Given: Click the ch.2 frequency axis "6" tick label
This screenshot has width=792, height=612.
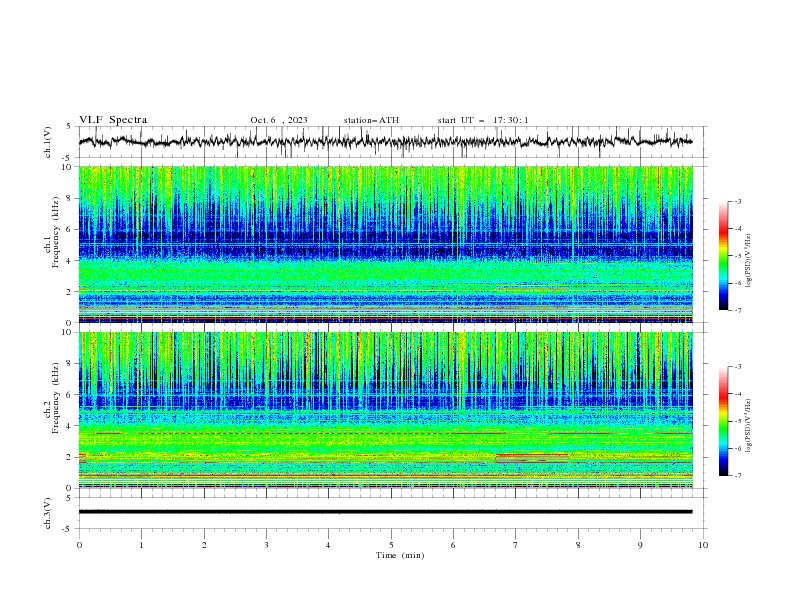Looking at the screenshot, I should click(x=70, y=395).
